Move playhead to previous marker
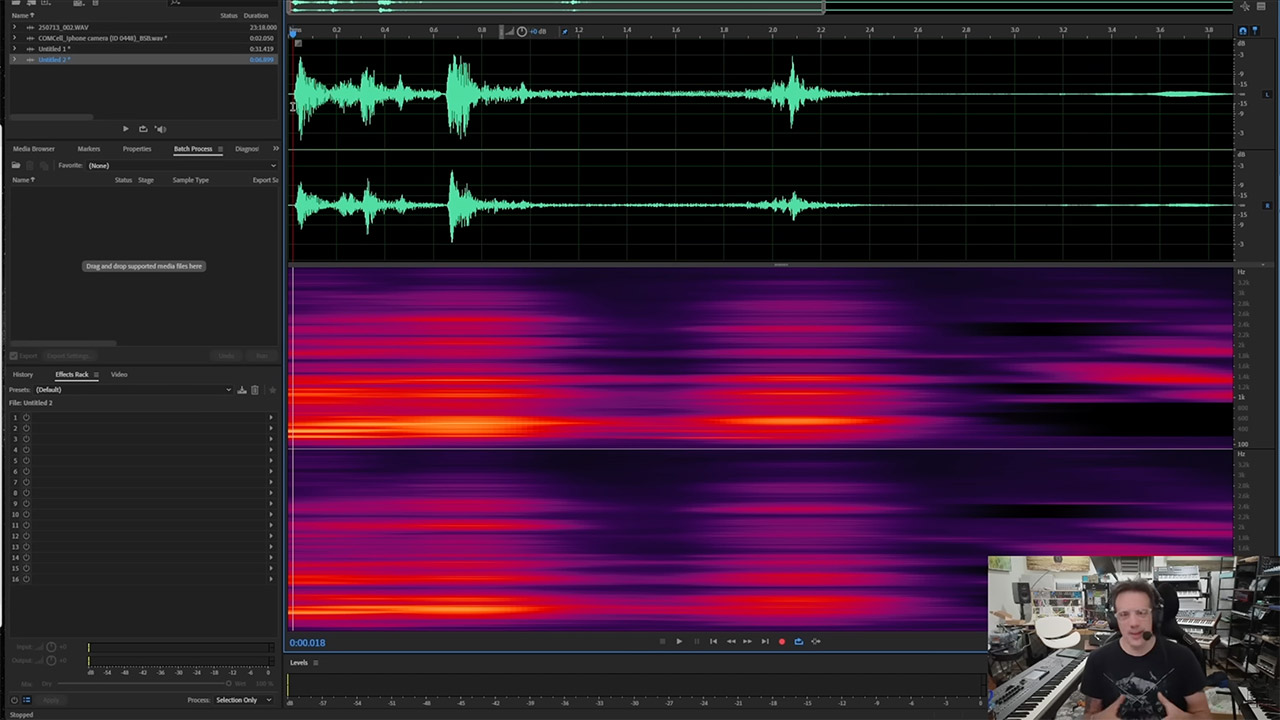1280x720 pixels. pos(713,642)
